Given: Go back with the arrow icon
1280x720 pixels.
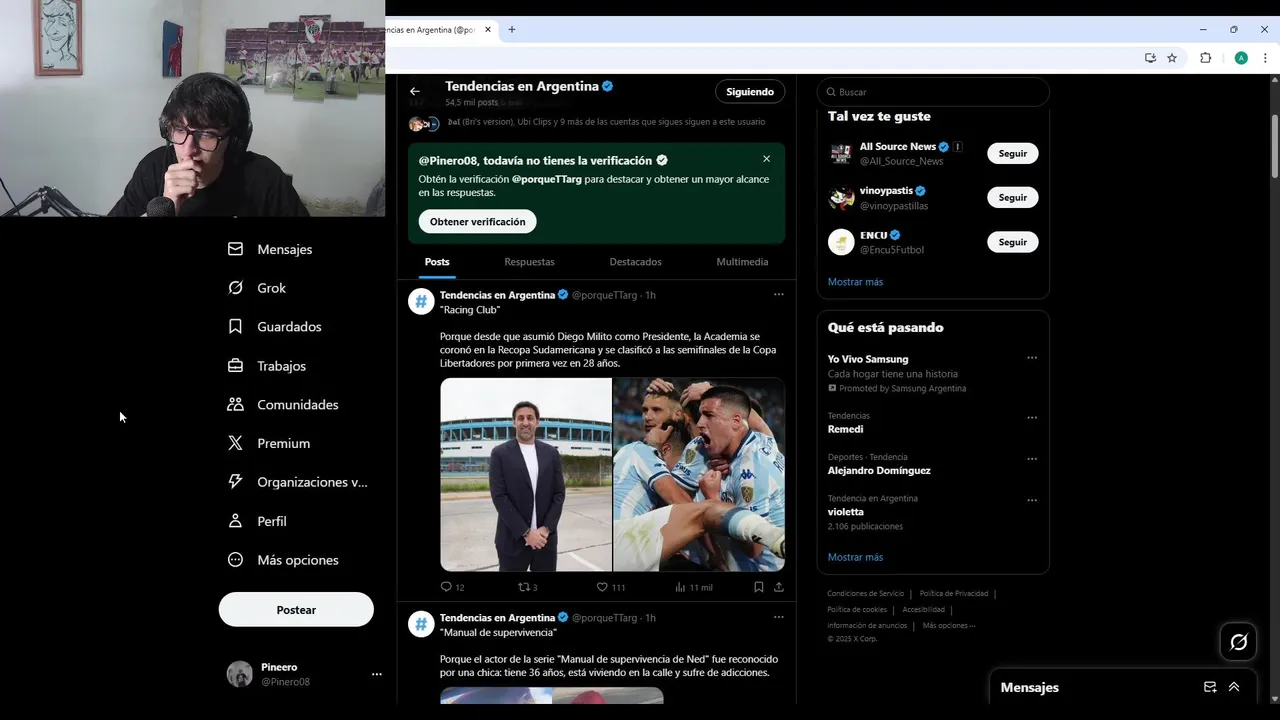Looking at the screenshot, I should [x=415, y=91].
